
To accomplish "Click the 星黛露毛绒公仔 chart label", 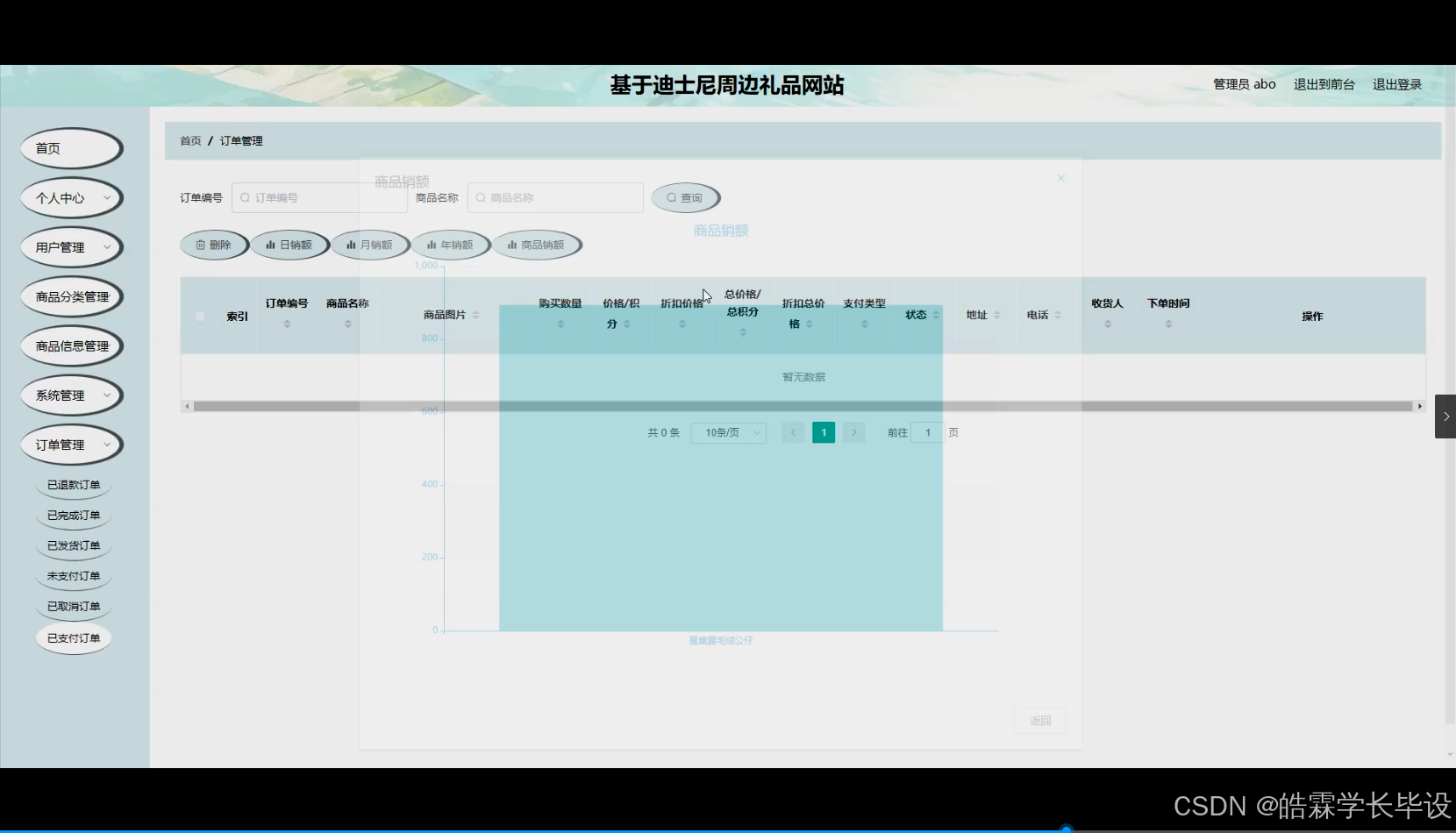I will (721, 641).
